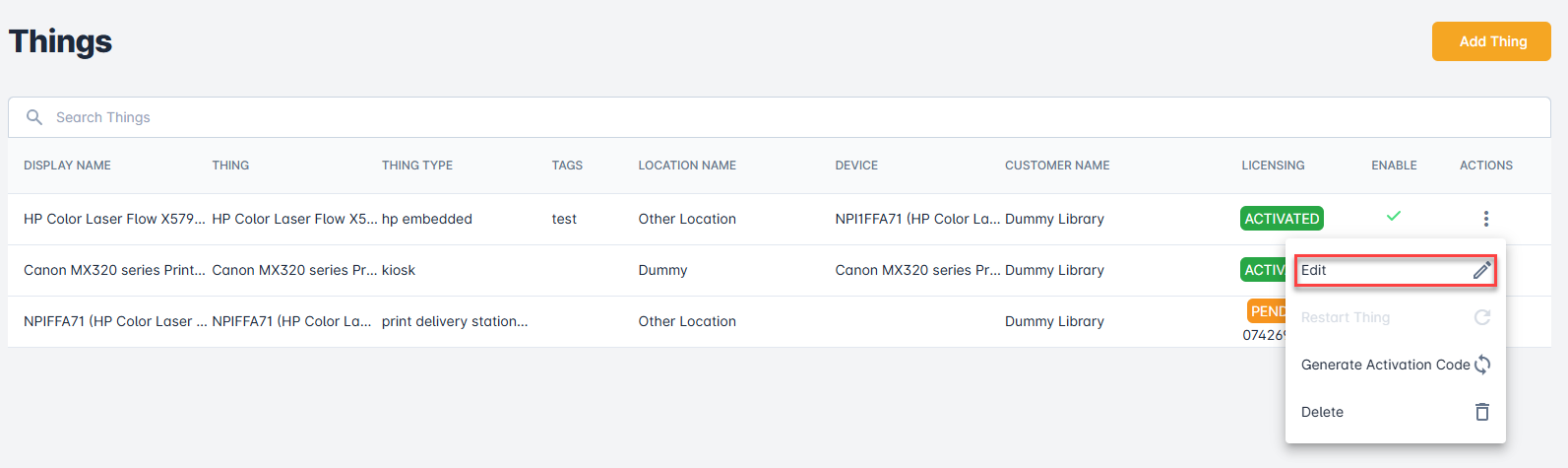
Task: Sort by the Thing Type column header
Action: (416, 166)
